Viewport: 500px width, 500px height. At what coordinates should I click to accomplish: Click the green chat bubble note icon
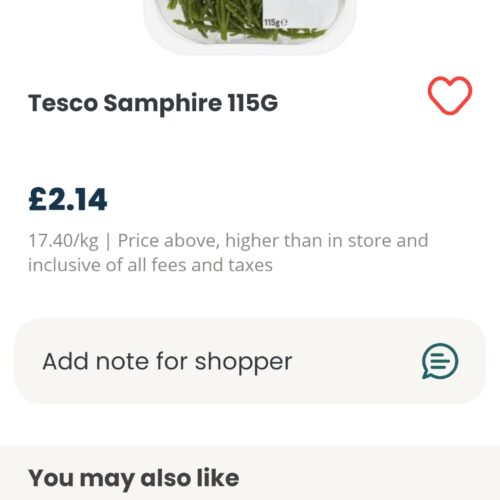pos(440,361)
